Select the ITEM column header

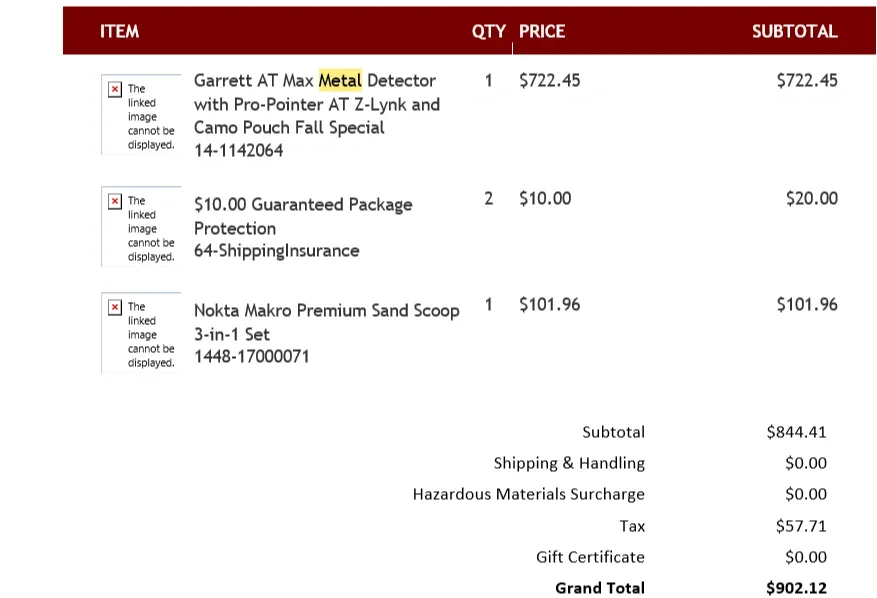[x=119, y=31]
